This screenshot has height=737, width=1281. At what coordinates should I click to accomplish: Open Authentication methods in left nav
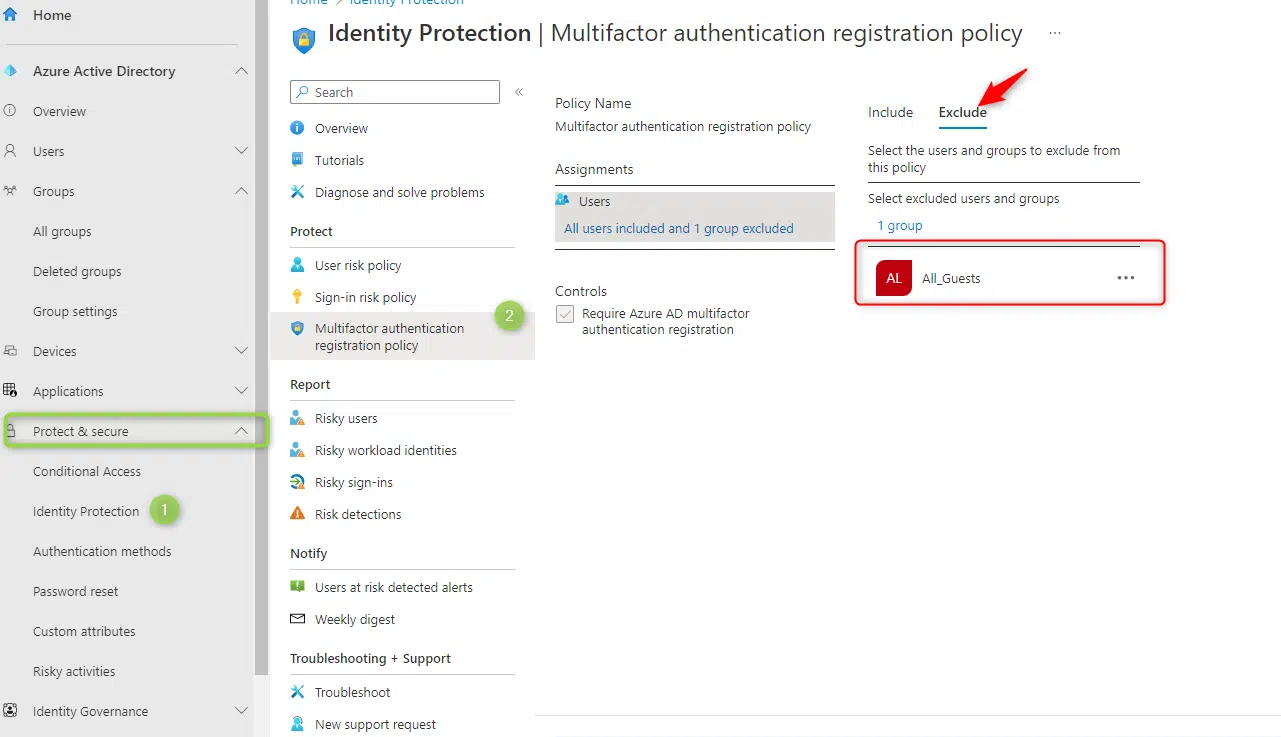click(102, 551)
